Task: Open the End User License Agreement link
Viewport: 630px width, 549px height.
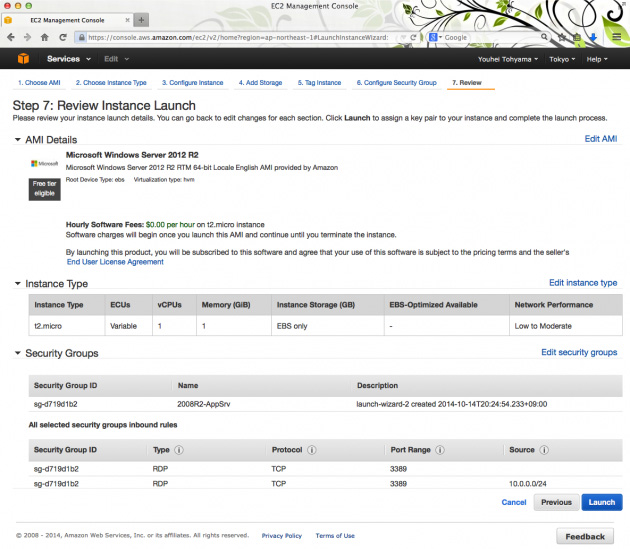Action: click(115, 262)
